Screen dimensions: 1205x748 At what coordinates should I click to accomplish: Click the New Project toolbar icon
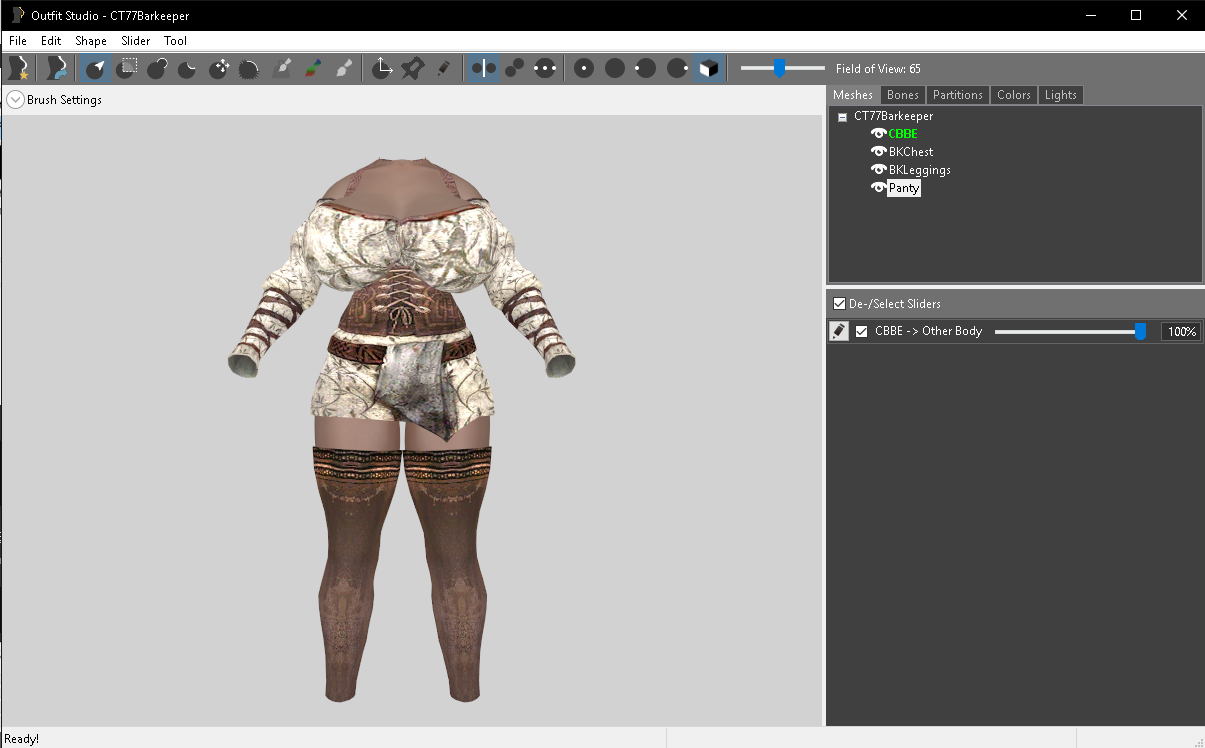pos(18,68)
